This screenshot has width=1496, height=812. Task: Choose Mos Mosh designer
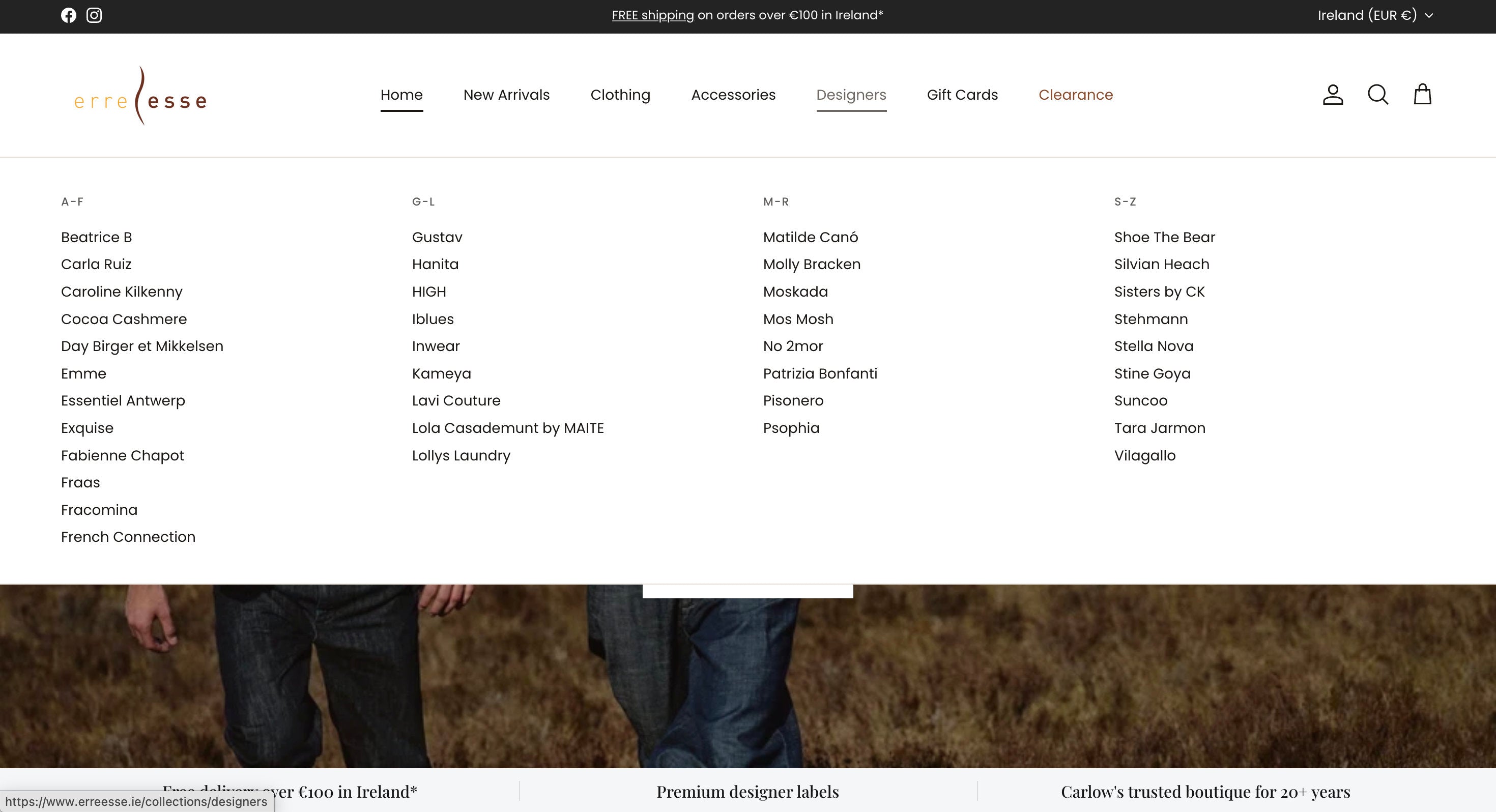tap(798, 319)
